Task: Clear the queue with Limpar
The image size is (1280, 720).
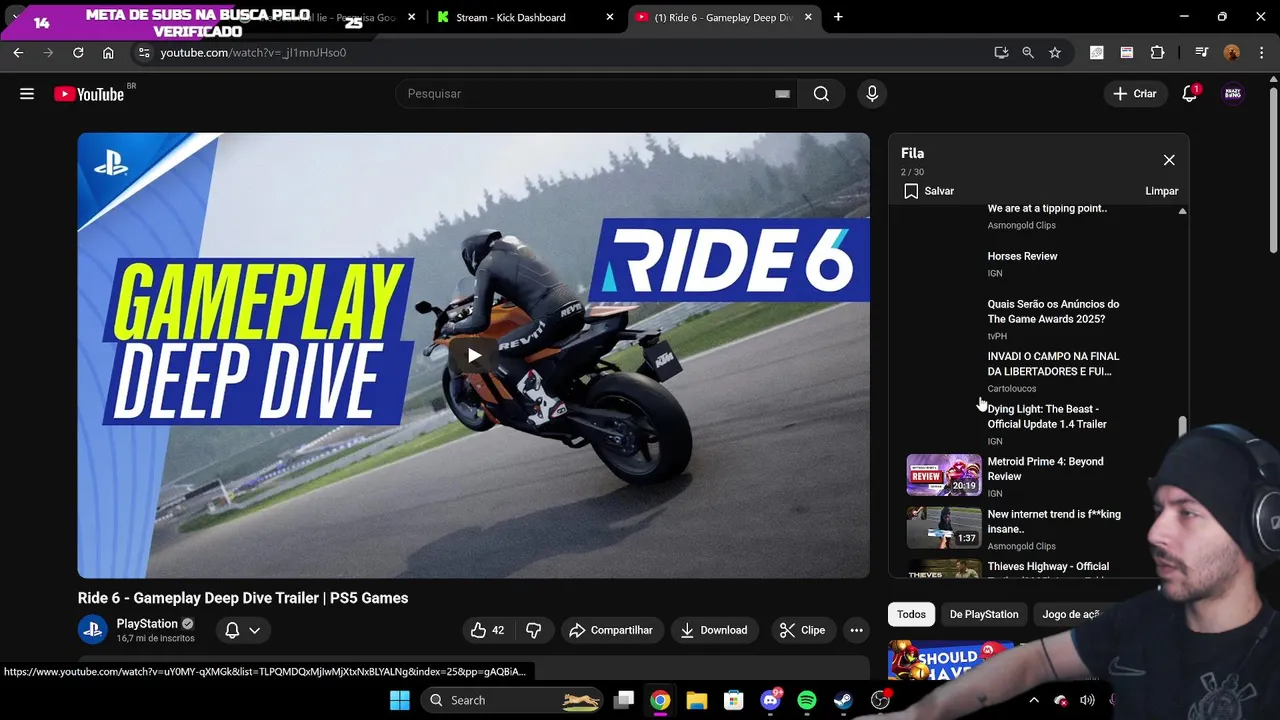Action: click(x=1162, y=191)
